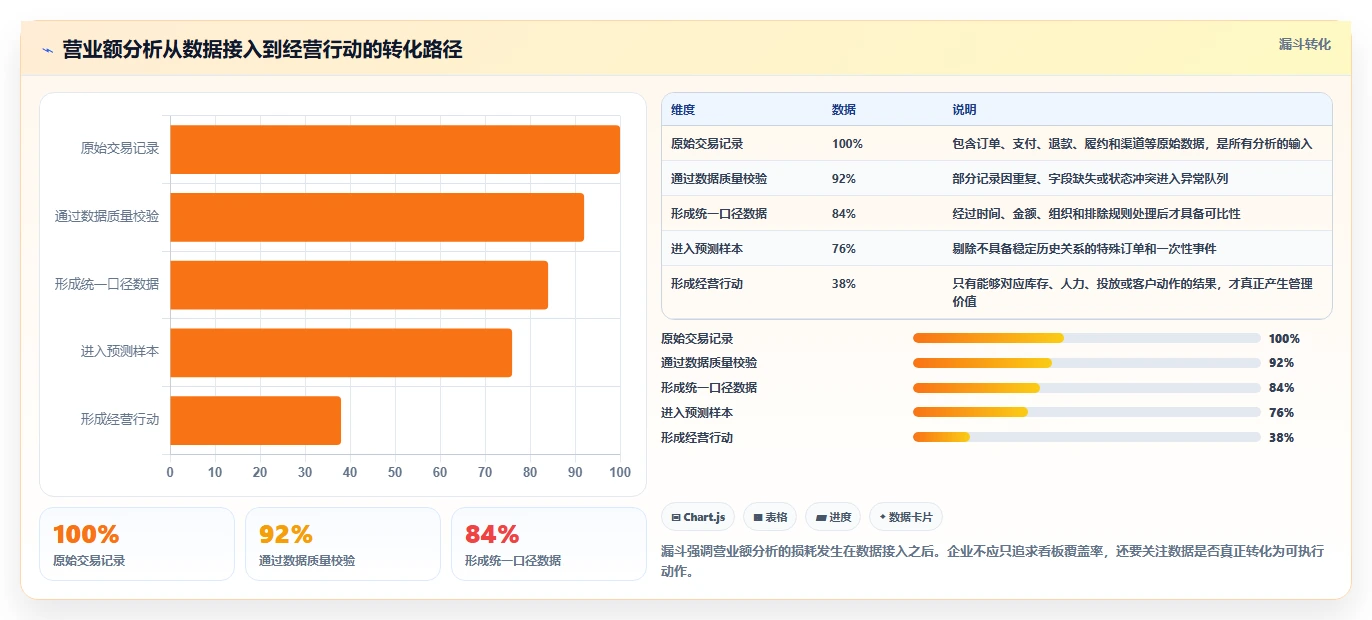1372x620 pixels.
Task: Click the 通过数据质量校验 bar in chart
Action: tap(377, 217)
